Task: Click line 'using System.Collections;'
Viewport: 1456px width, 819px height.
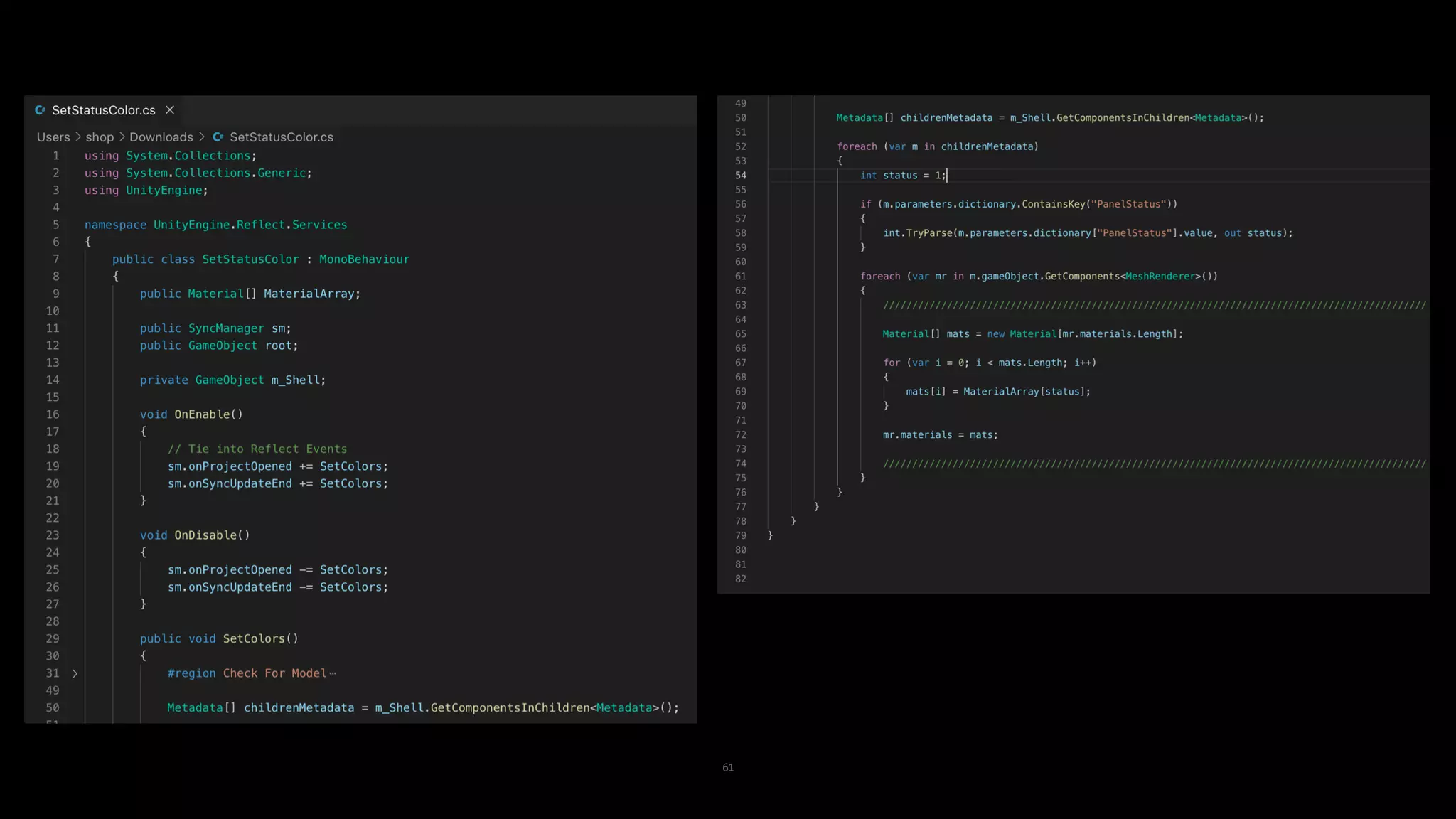Action: [171, 156]
